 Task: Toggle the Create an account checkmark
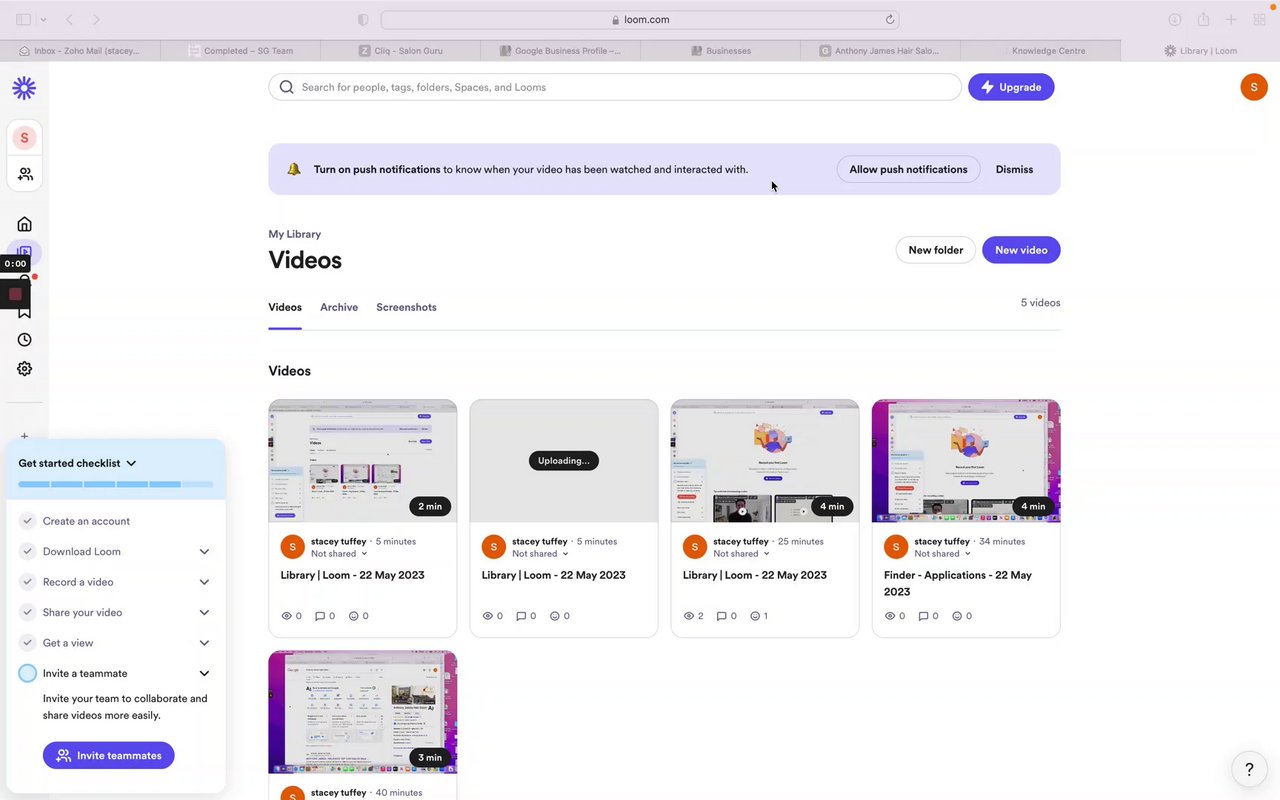[28, 521]
